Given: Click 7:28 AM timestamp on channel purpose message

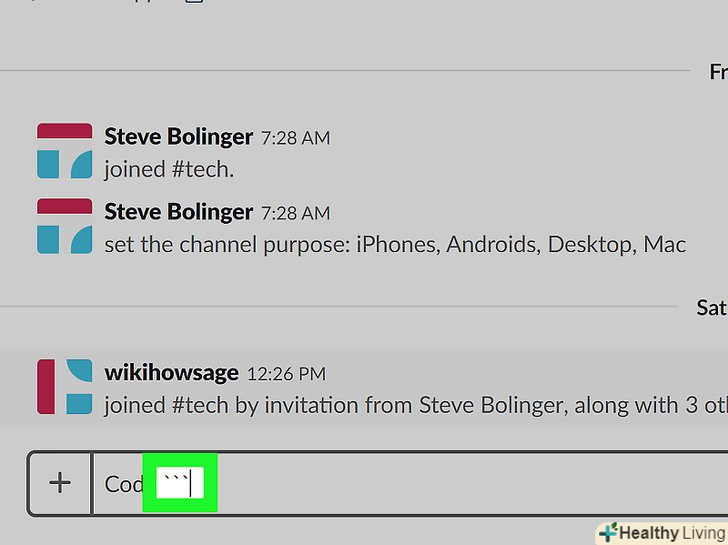Looking at the screenshot, I should (x=295, y=214).
